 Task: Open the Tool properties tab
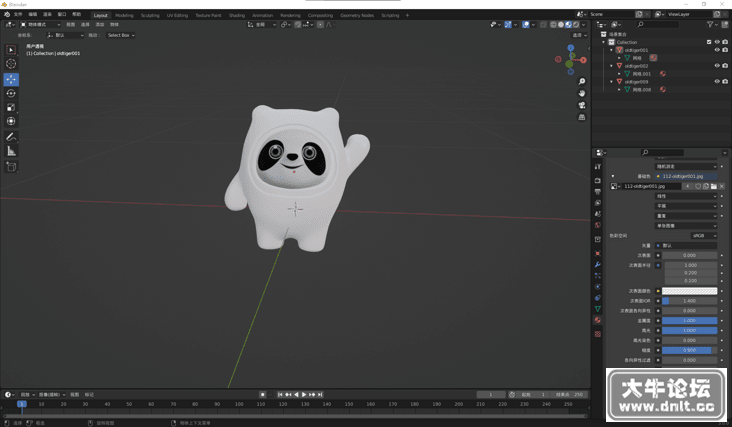(x=598, y=167)
